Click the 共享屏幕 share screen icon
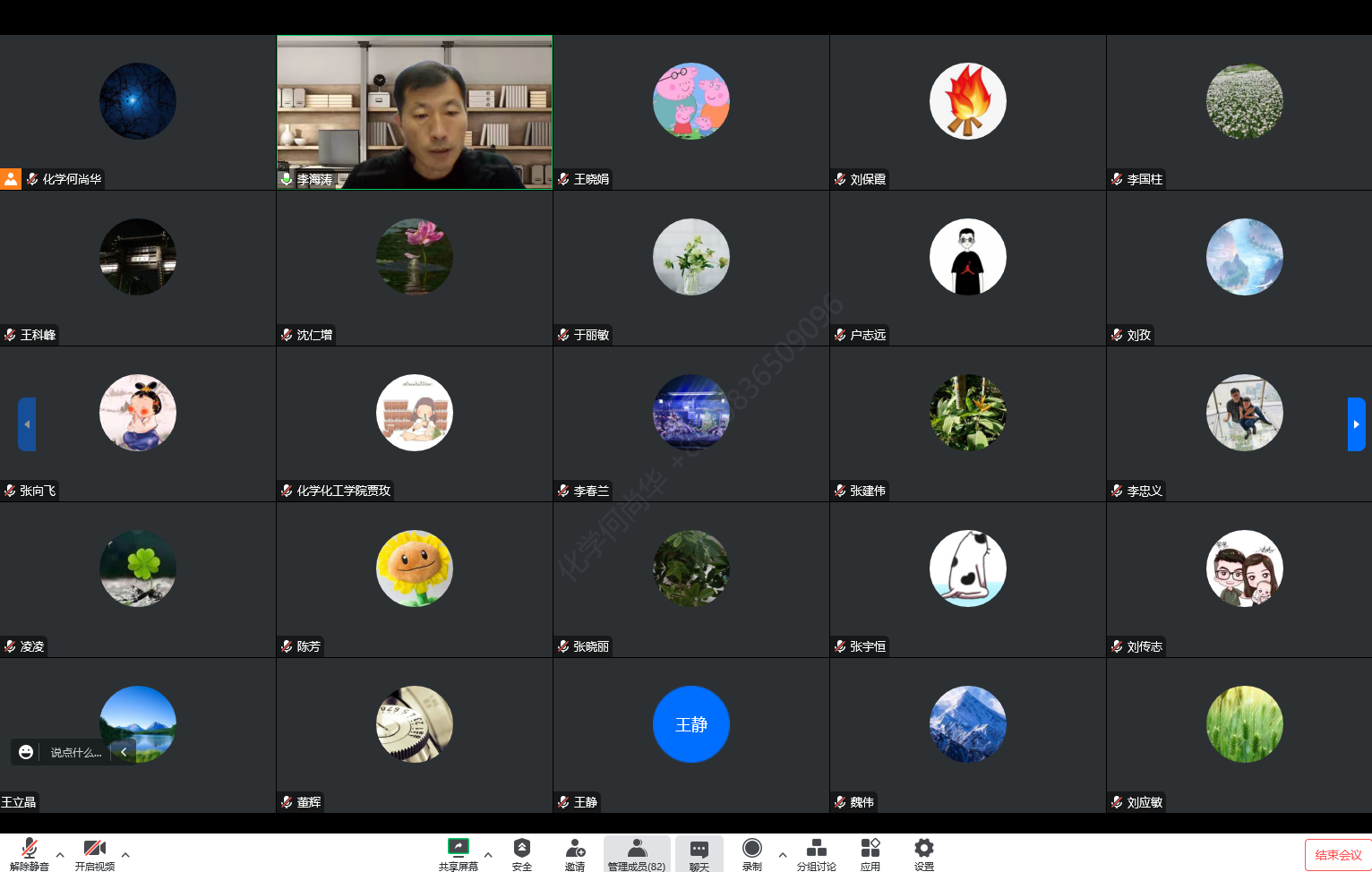The image size is (1372, 872). coord(458,853)
